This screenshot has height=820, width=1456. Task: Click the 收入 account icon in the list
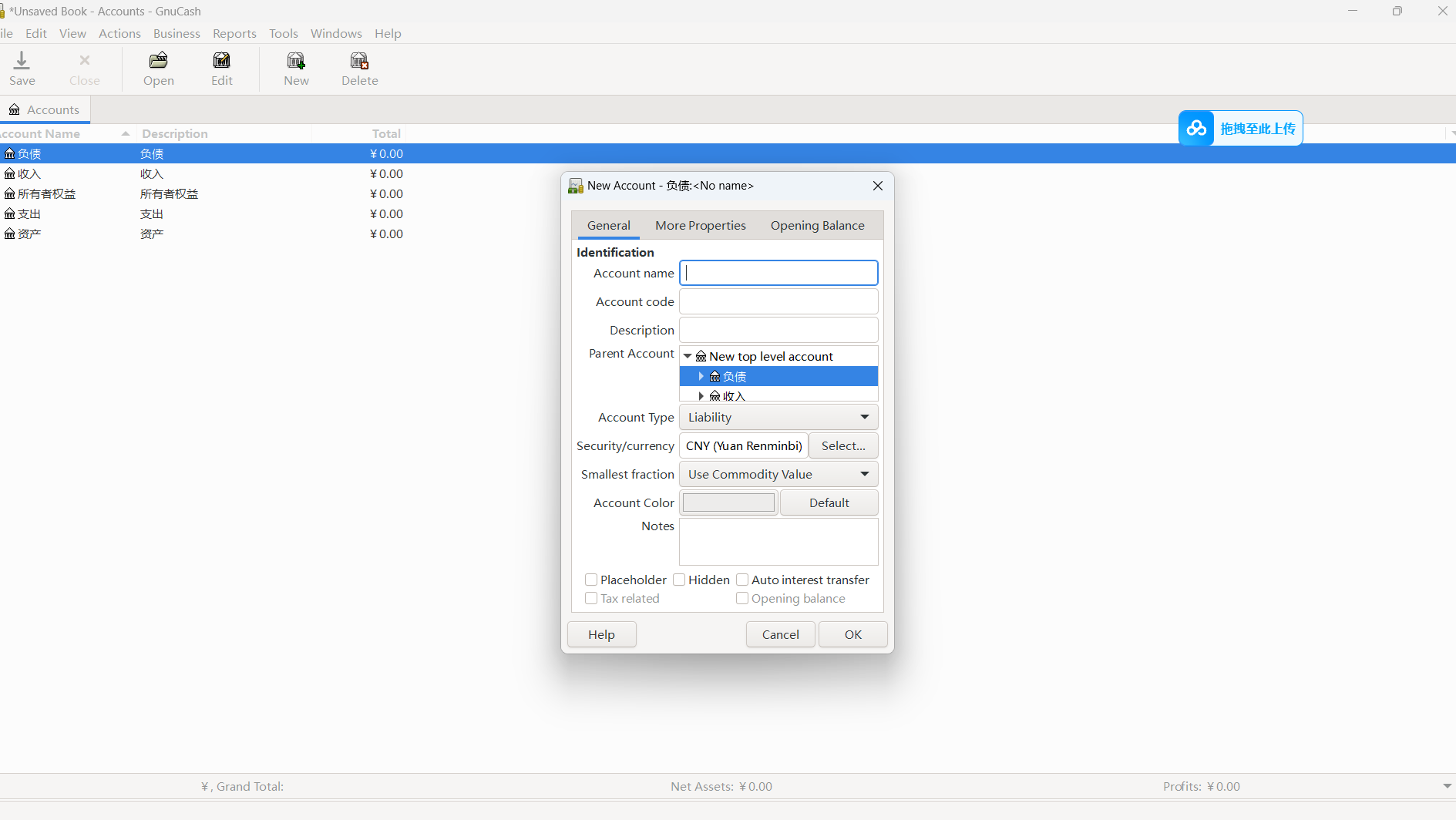[9, 173]
